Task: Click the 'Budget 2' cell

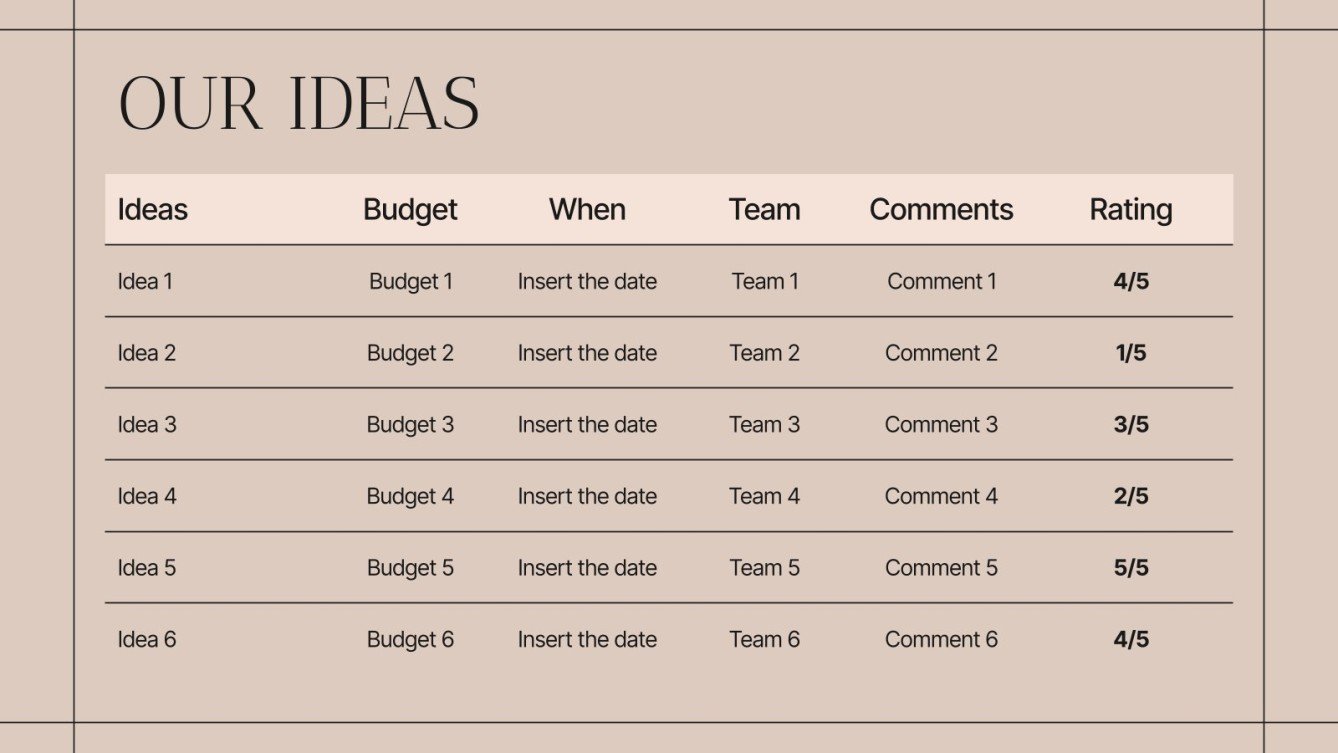Action: click(x=410, y=353)
